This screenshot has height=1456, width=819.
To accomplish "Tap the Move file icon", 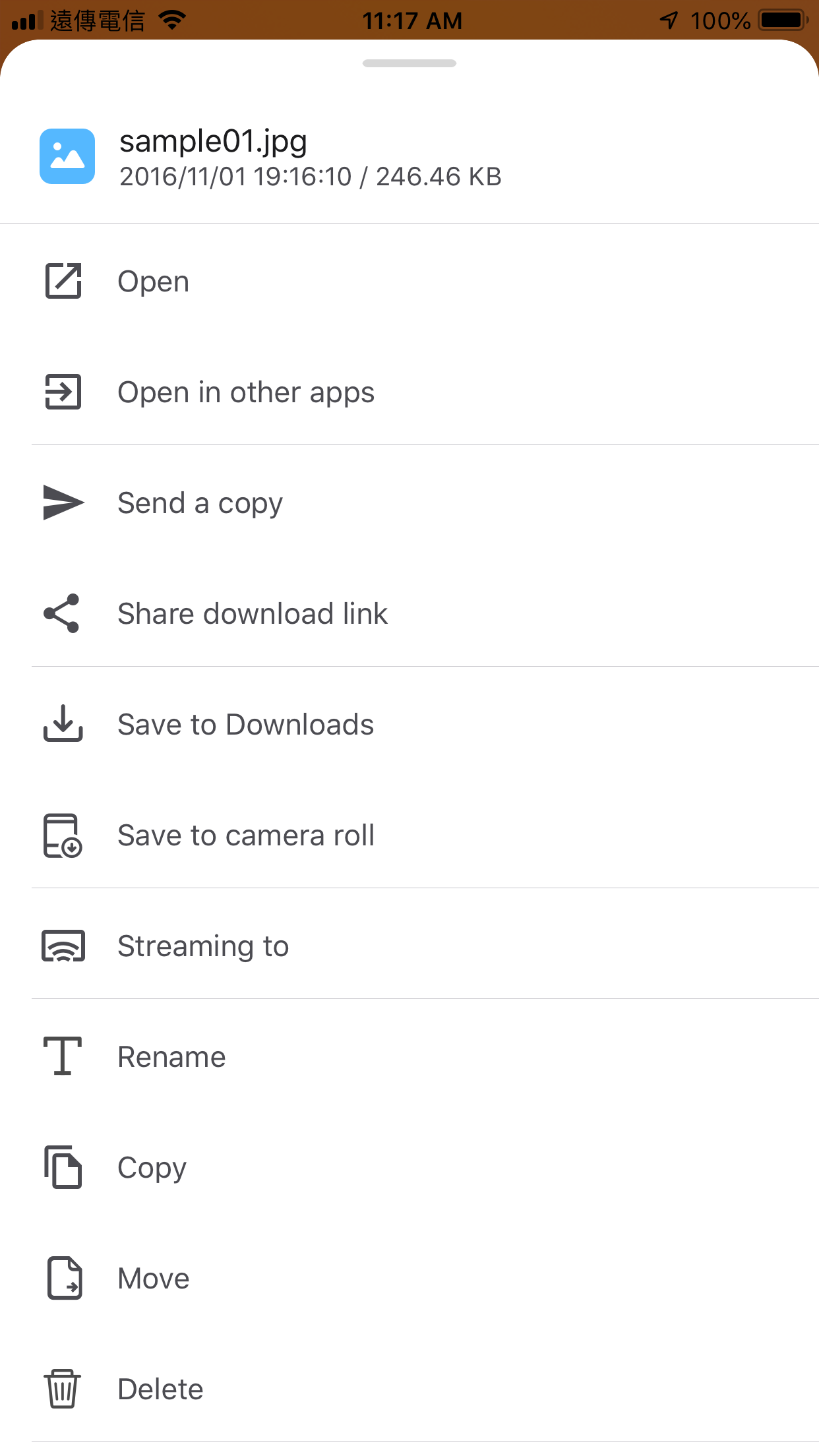I will tap(65, 1278).
